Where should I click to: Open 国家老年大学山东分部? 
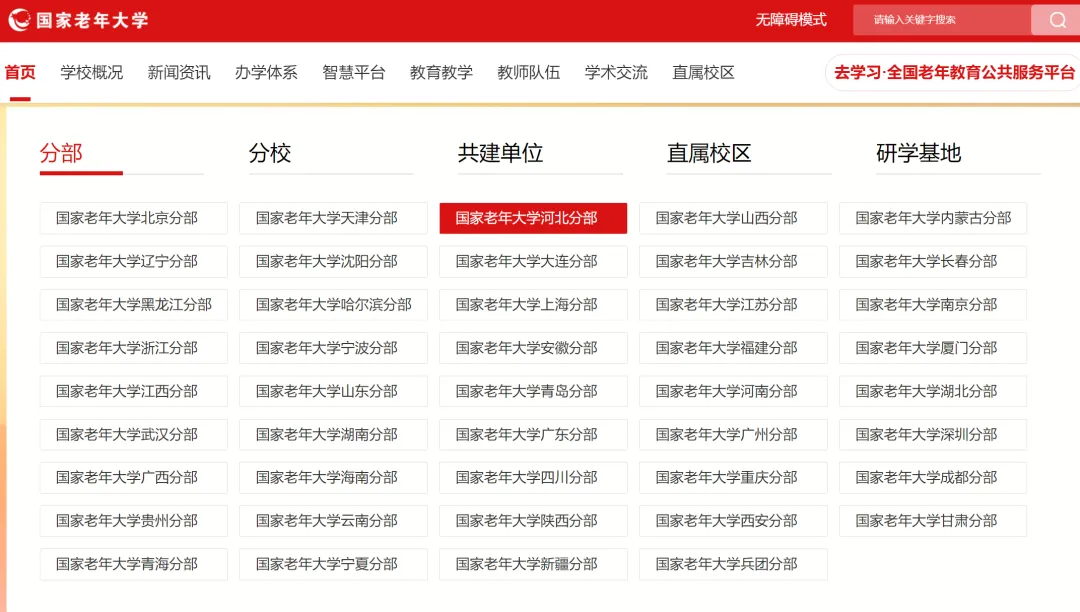(x=333, y=392)
